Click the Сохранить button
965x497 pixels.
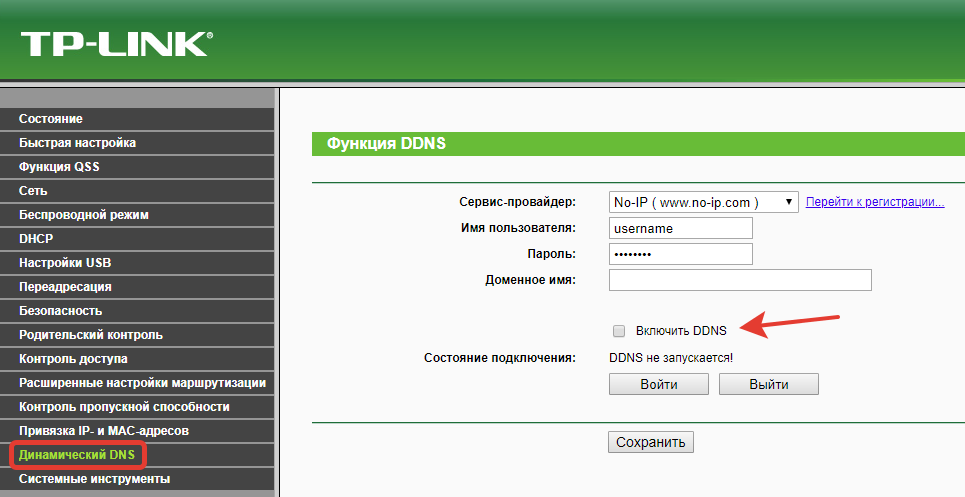(650, 442)
